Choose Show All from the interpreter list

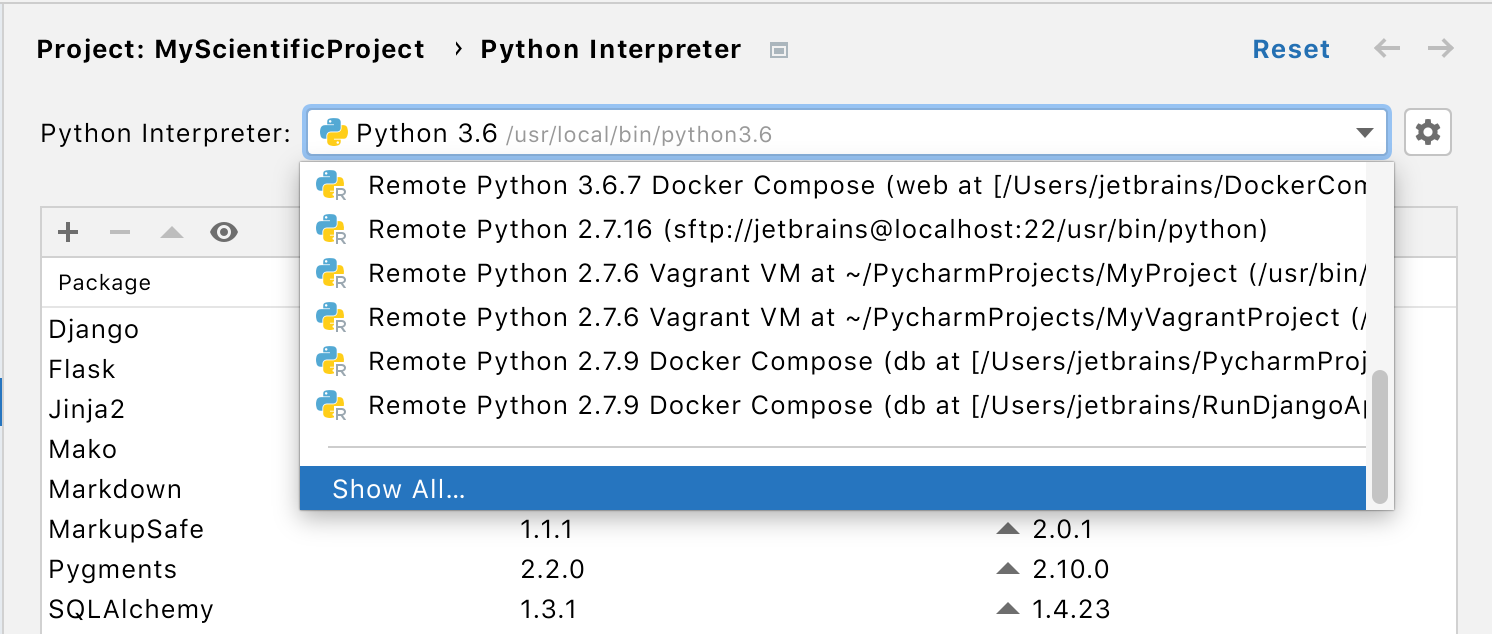(x=398, y=489)
